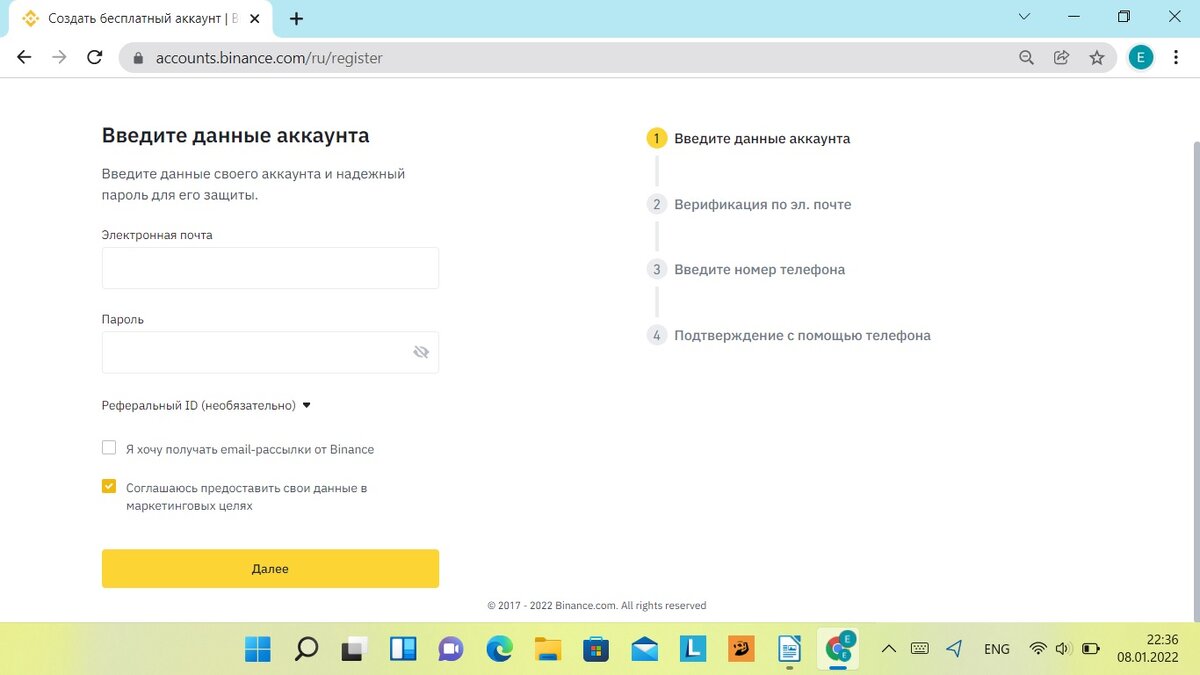Launch Microsoft Edge from taskbar
This screenshot has width=1200, height=675.
pos(499,649)
